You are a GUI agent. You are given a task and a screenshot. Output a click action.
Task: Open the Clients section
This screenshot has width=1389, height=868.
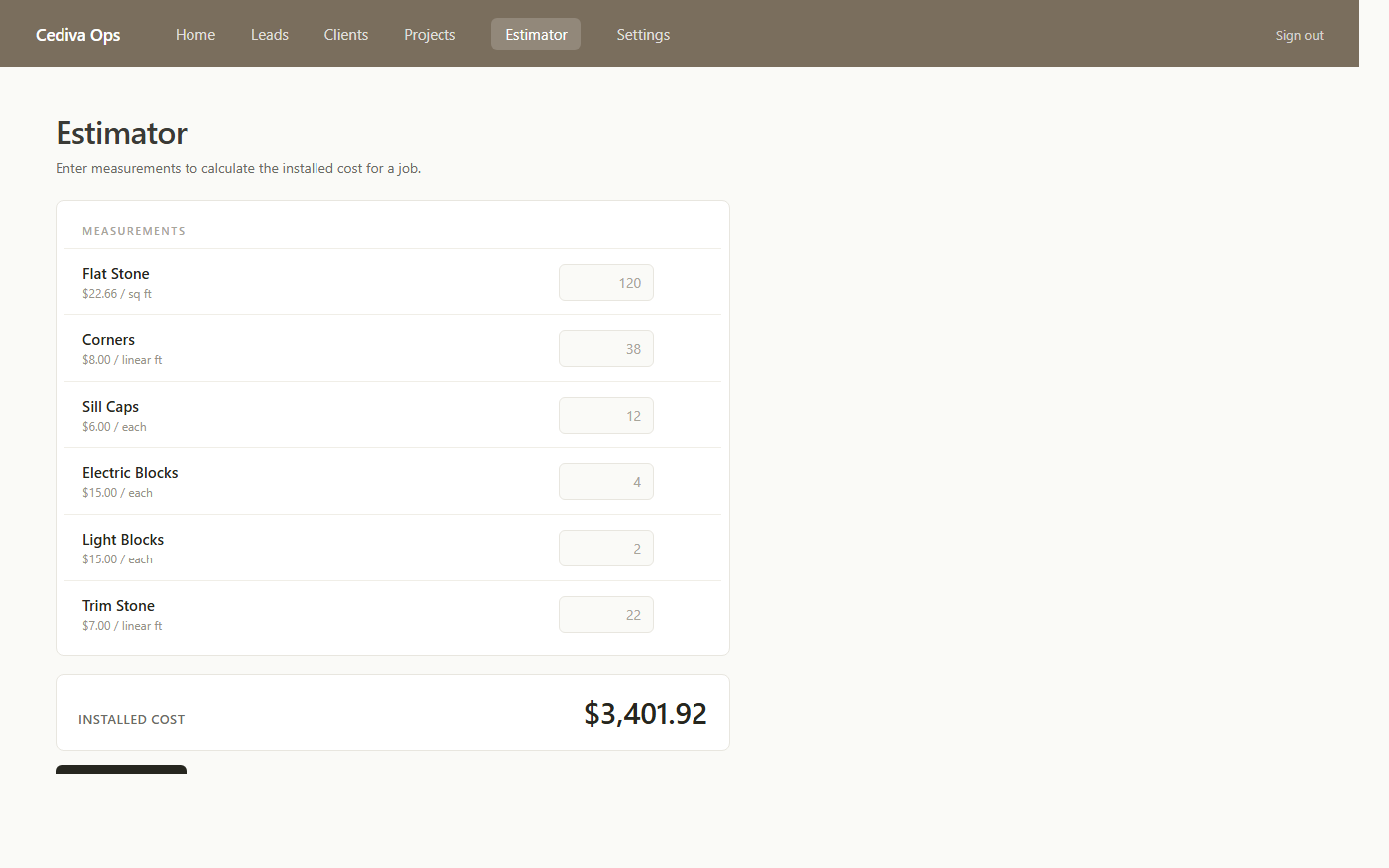point(346,34)
